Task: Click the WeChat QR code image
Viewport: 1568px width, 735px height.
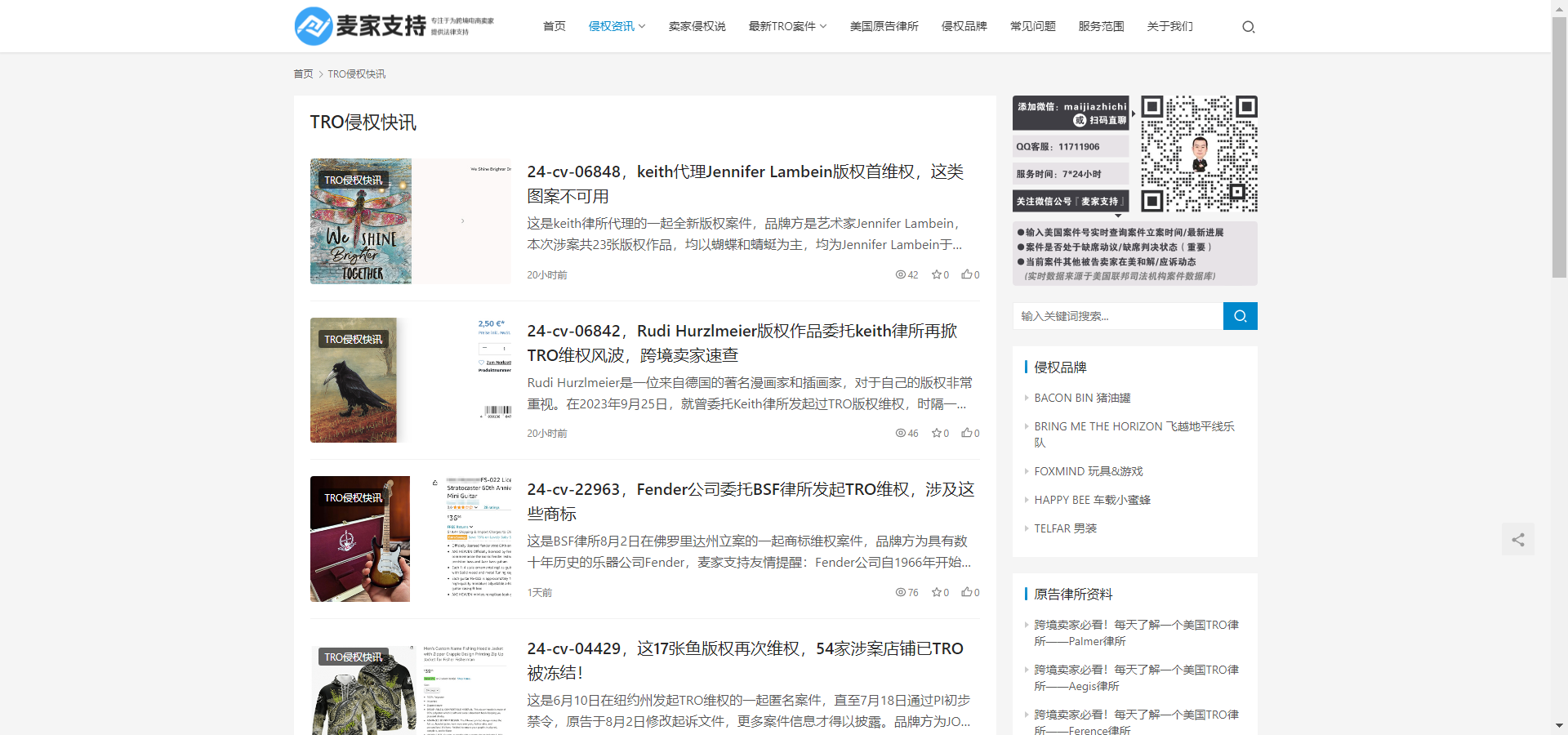Action: coord(1199,154)
